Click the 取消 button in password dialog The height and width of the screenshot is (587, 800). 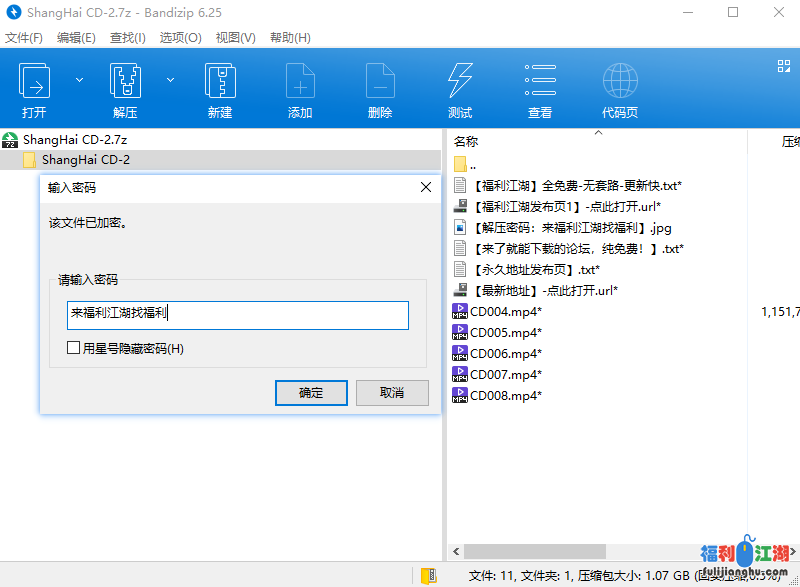392,393
